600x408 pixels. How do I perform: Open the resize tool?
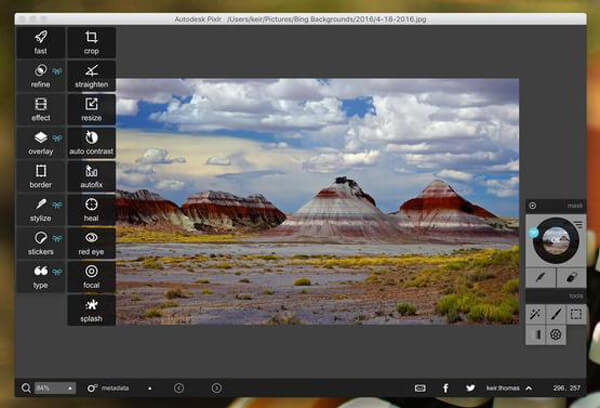(x=91, y=109)
